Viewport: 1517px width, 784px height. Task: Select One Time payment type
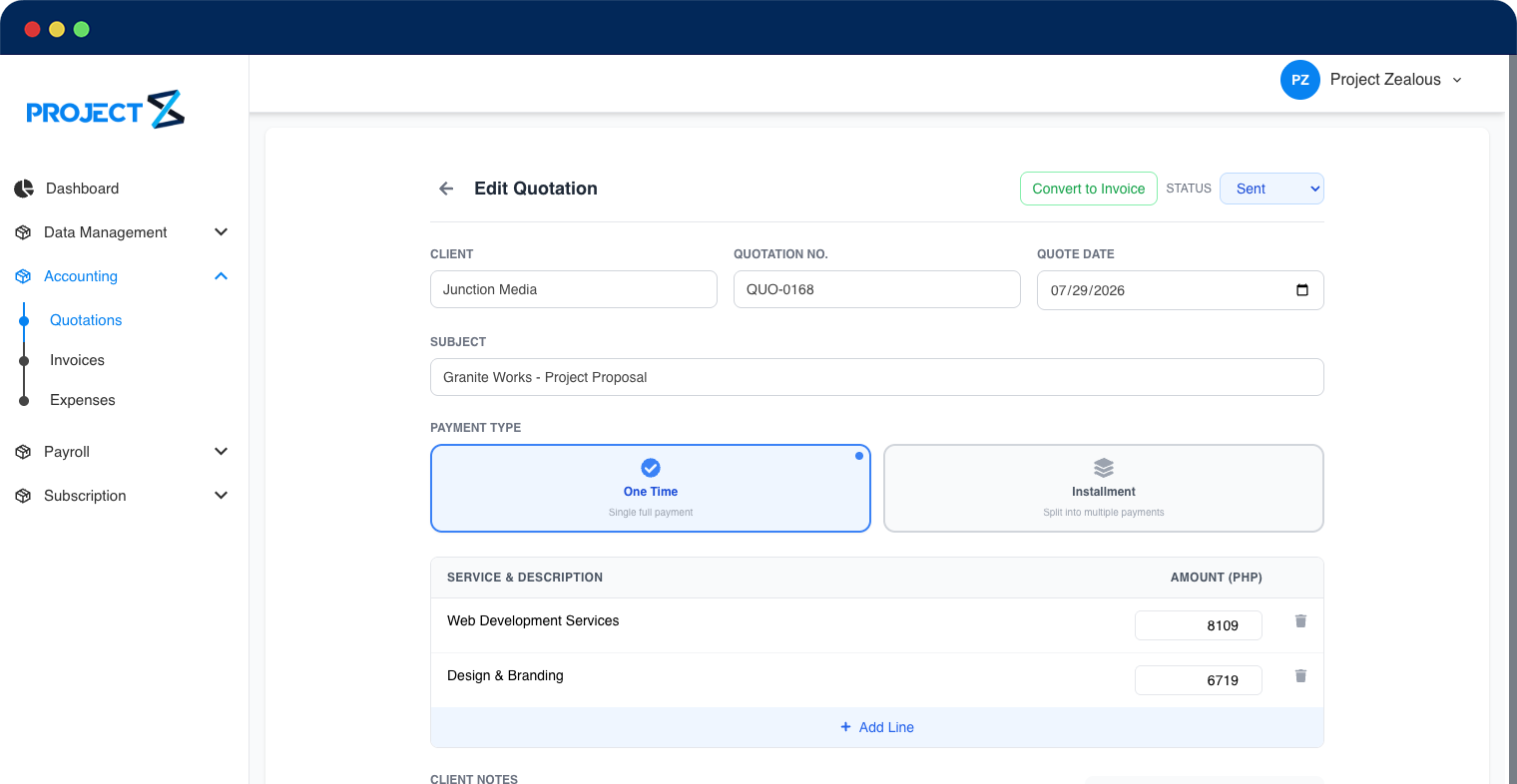[x=651, y=489]
